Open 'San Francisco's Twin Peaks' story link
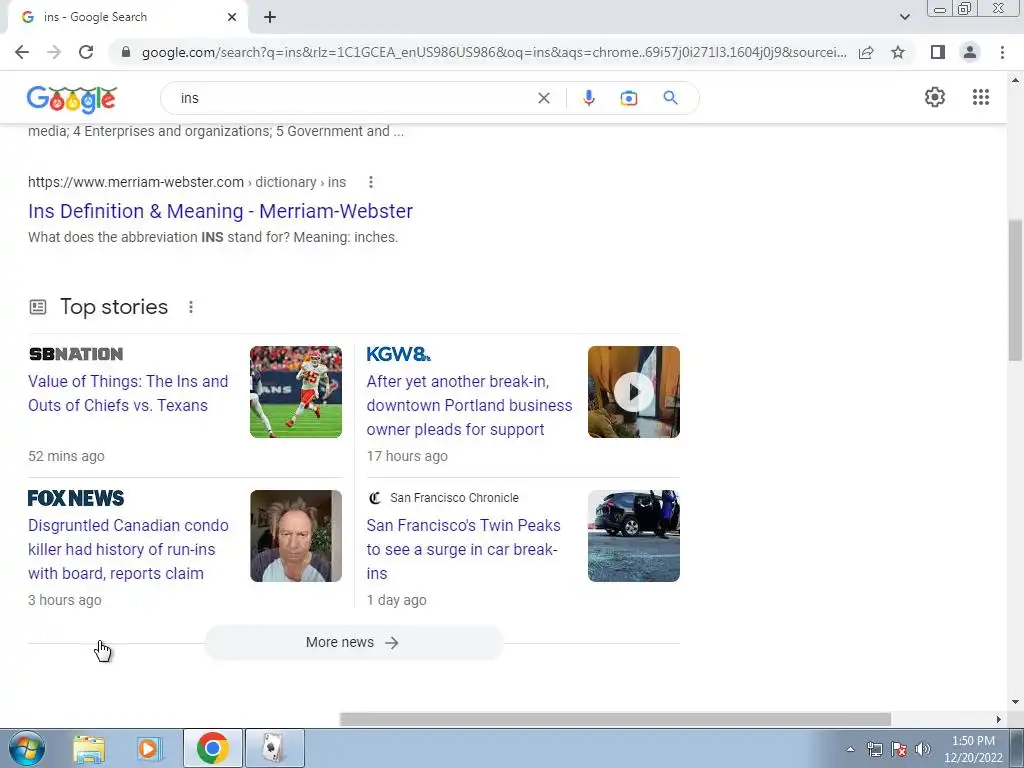1024x768 pixels. 463,549
